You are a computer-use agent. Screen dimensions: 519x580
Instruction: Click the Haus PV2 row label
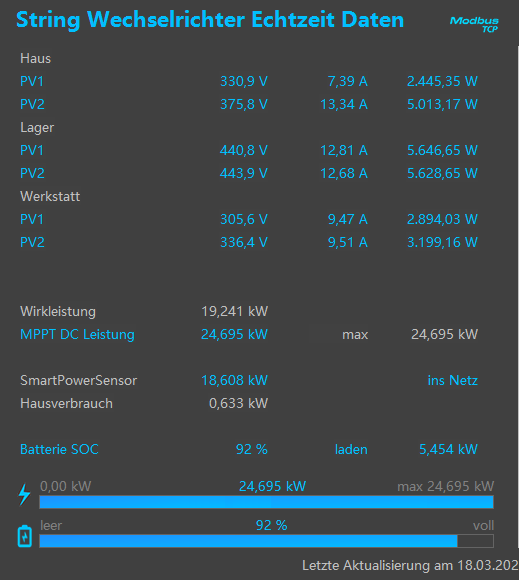(32, 104)
